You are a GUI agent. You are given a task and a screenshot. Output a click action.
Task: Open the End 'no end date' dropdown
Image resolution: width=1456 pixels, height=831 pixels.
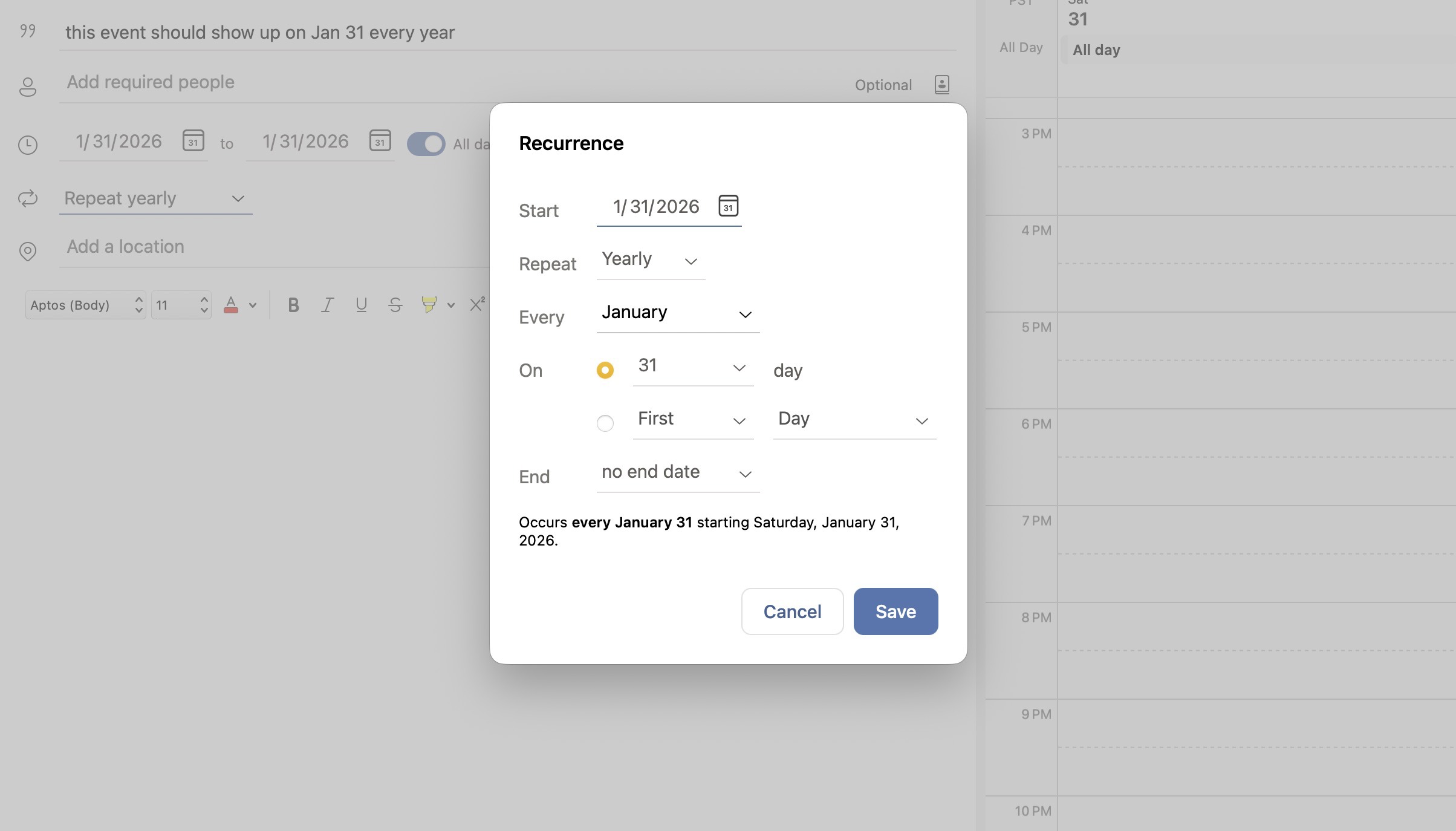[x=677, y=473]
